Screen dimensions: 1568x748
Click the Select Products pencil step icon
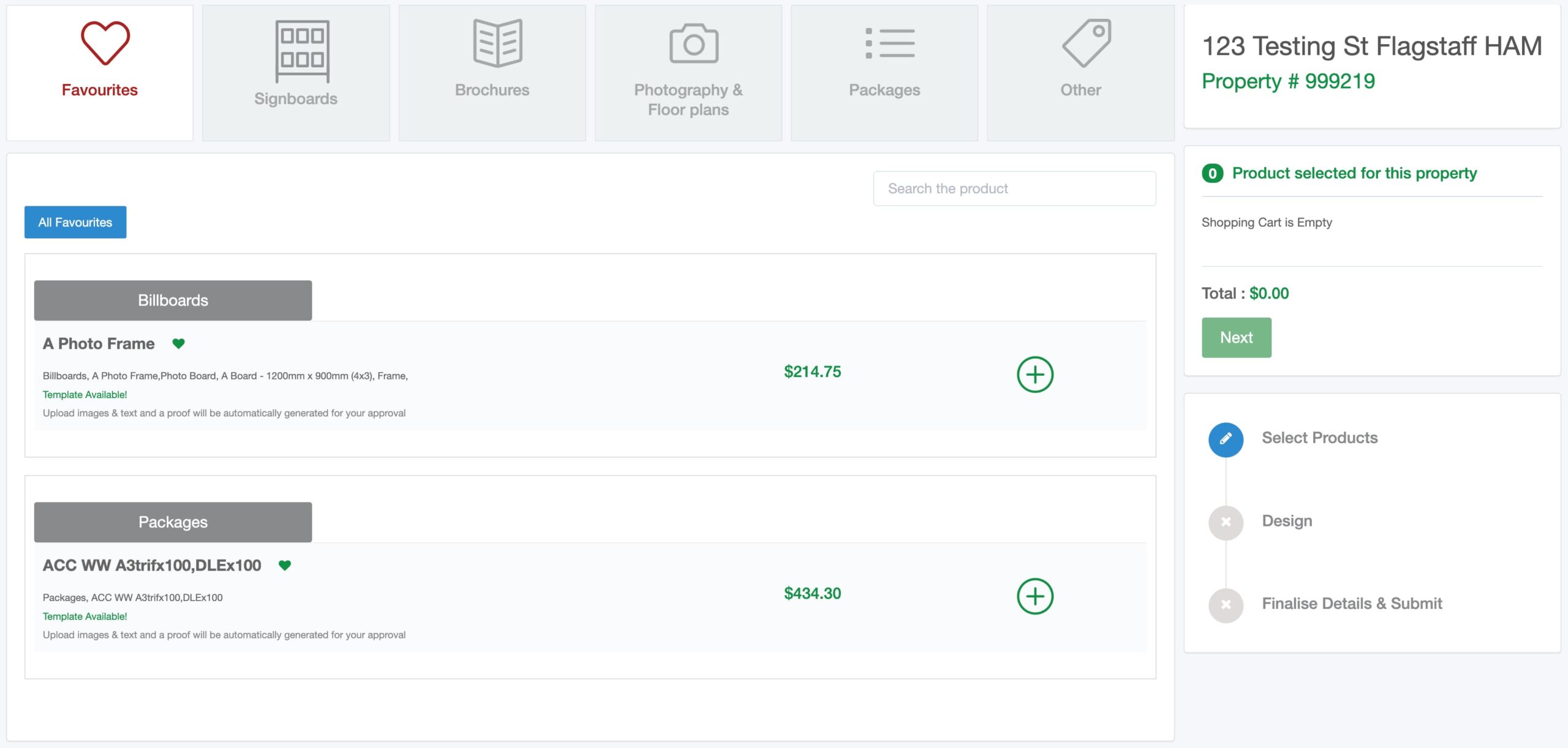point(1226,439)
